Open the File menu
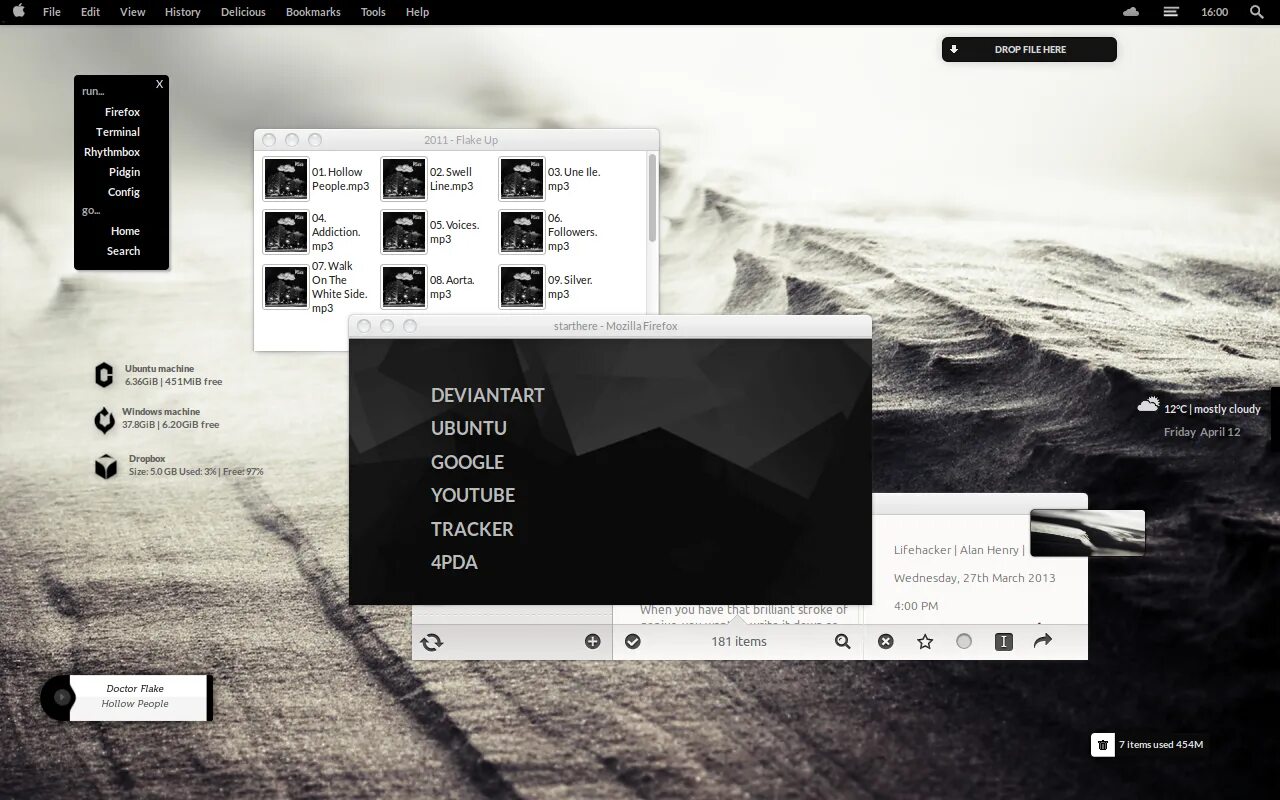Screen dimensions: 1280x800 click(52, 12)
